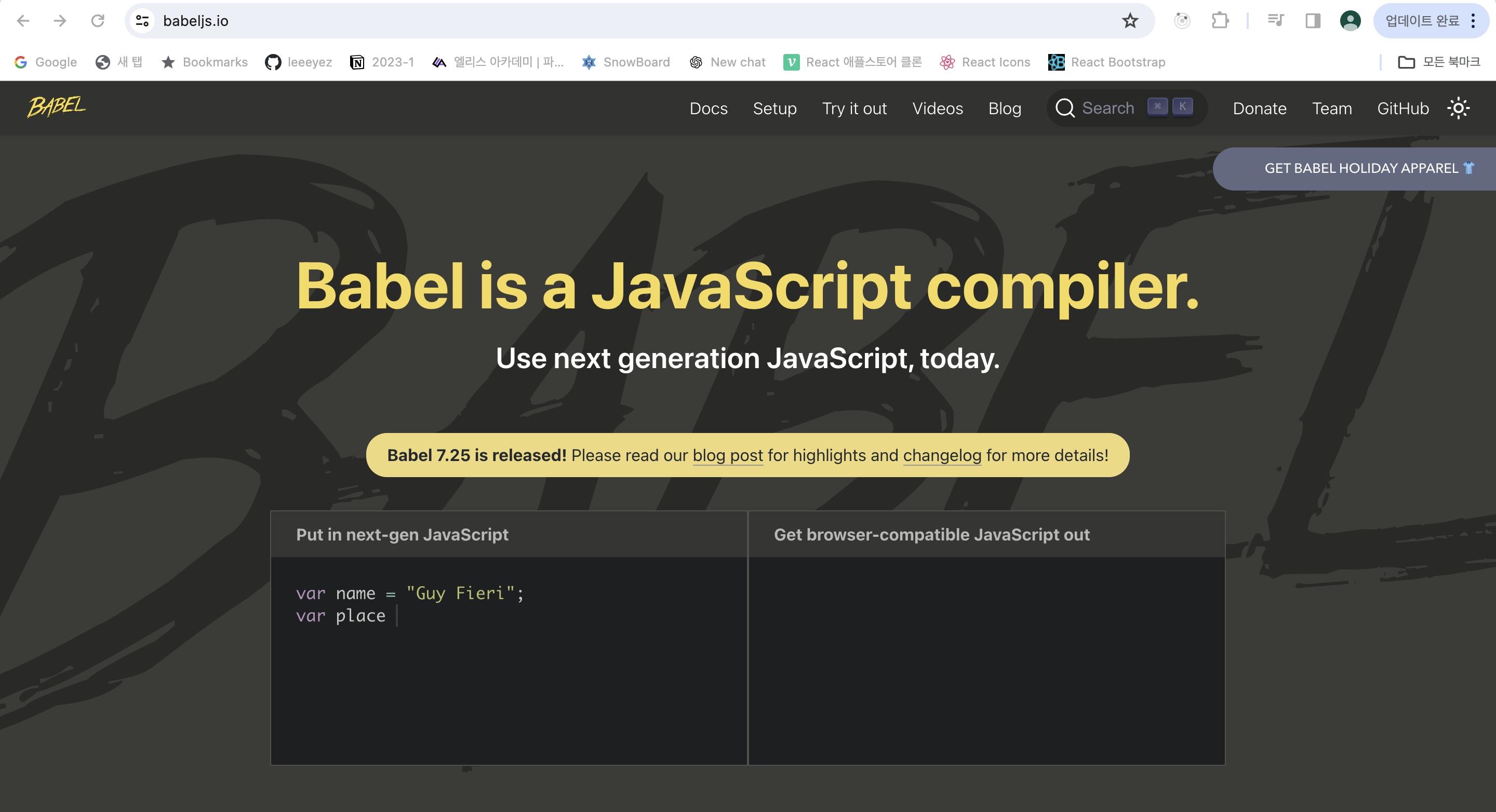Open the leeeyez GitHub bookmark
Viewport: 1496px width, 812px height.
click(299, 62)
